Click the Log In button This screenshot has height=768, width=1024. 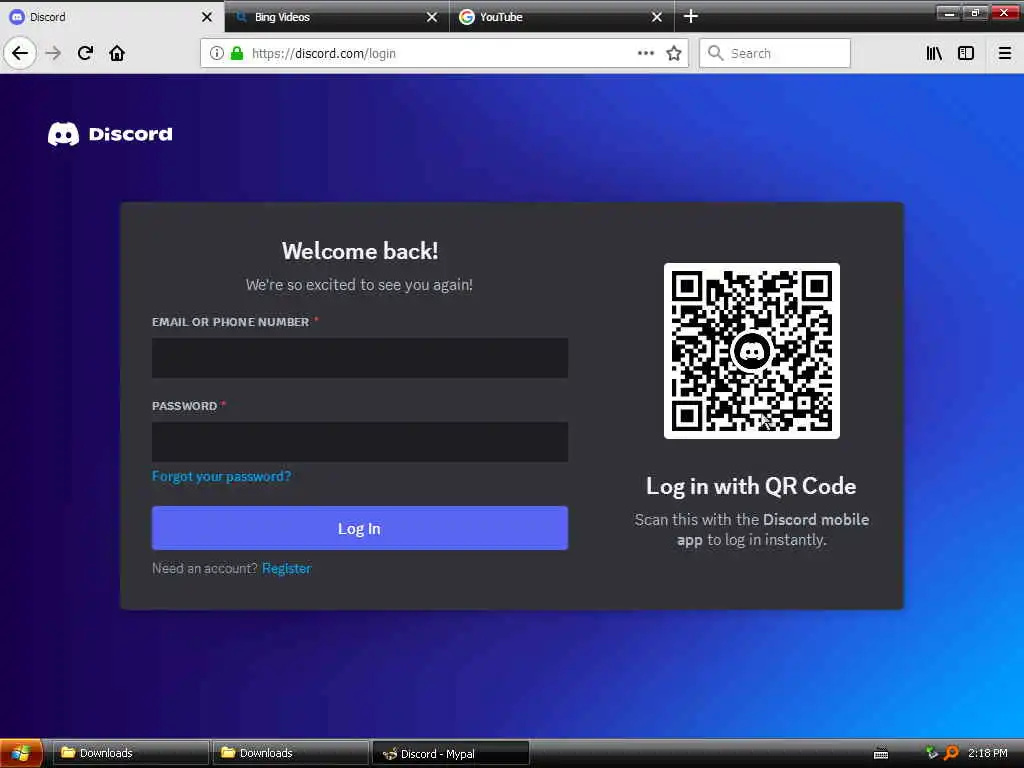click(360, 528)
